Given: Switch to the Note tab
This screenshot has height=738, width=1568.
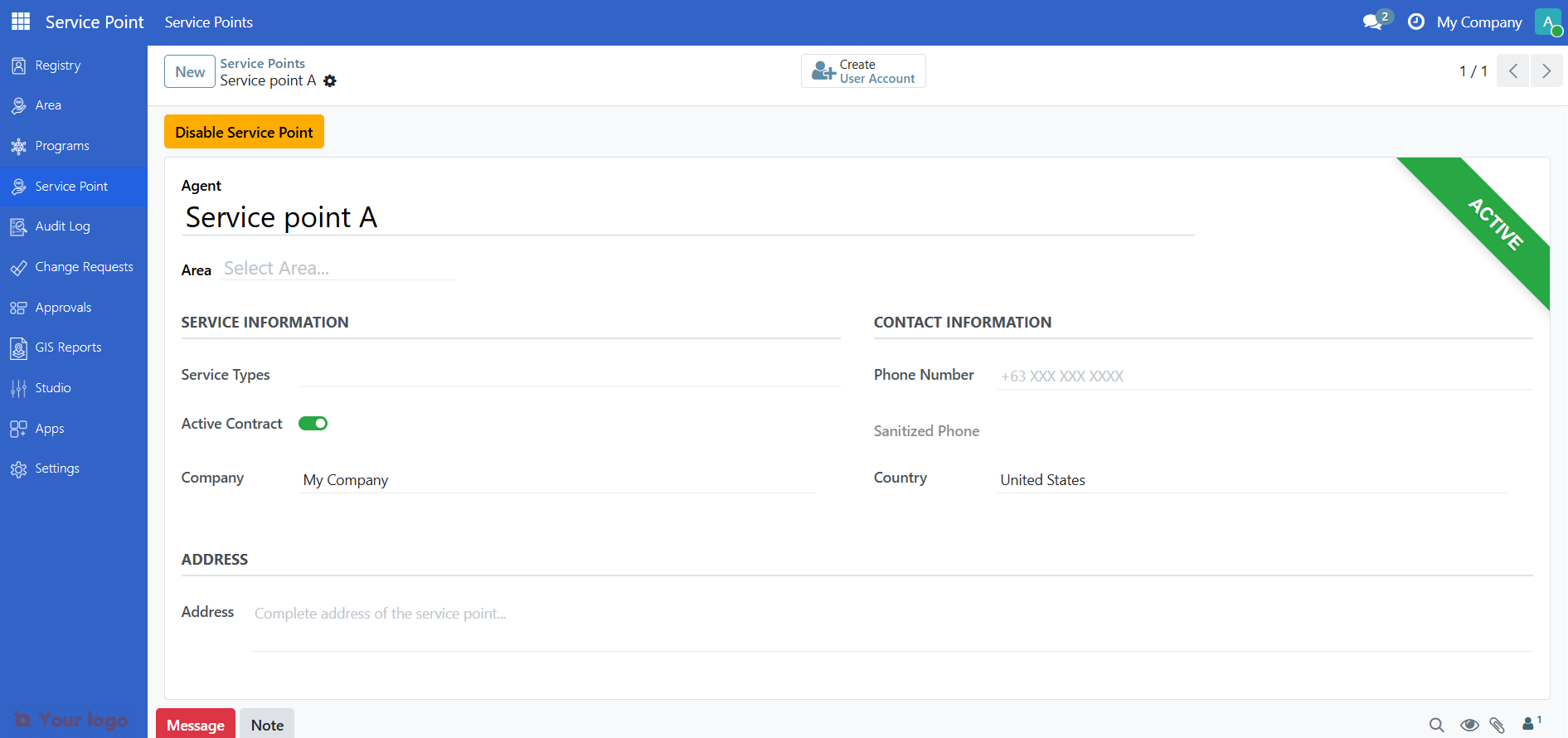Looking at the screenshot, I should point(267,725).
